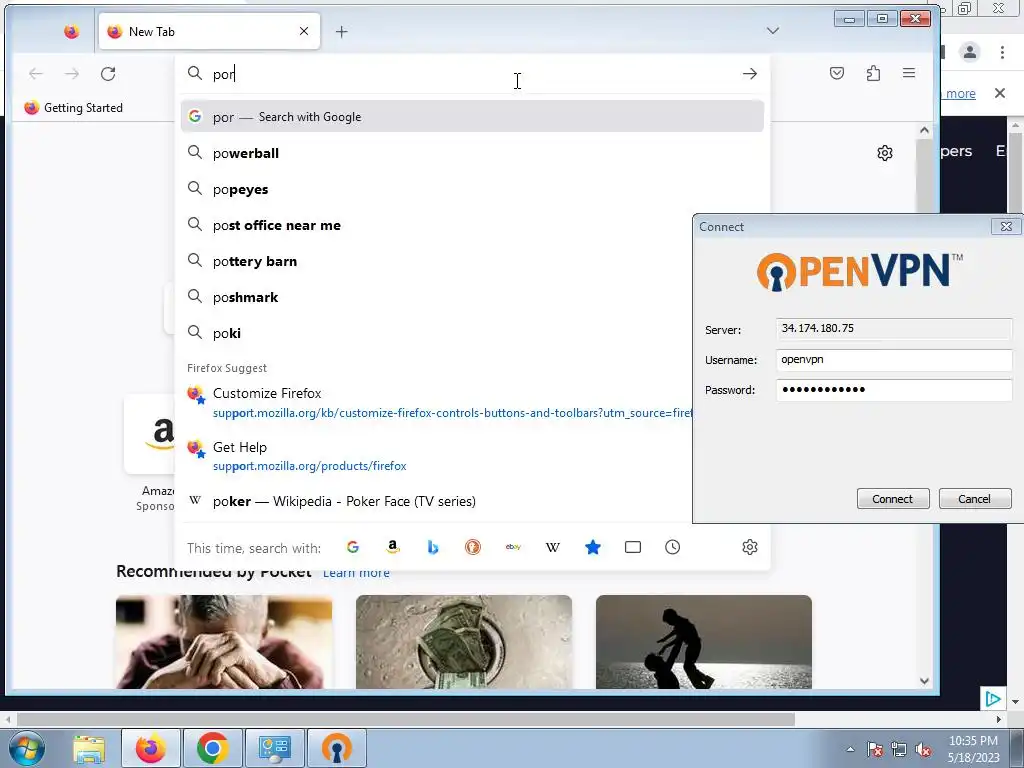Open search settings gear in urlbar
1024x768 pixels.
tap(750, 547)
